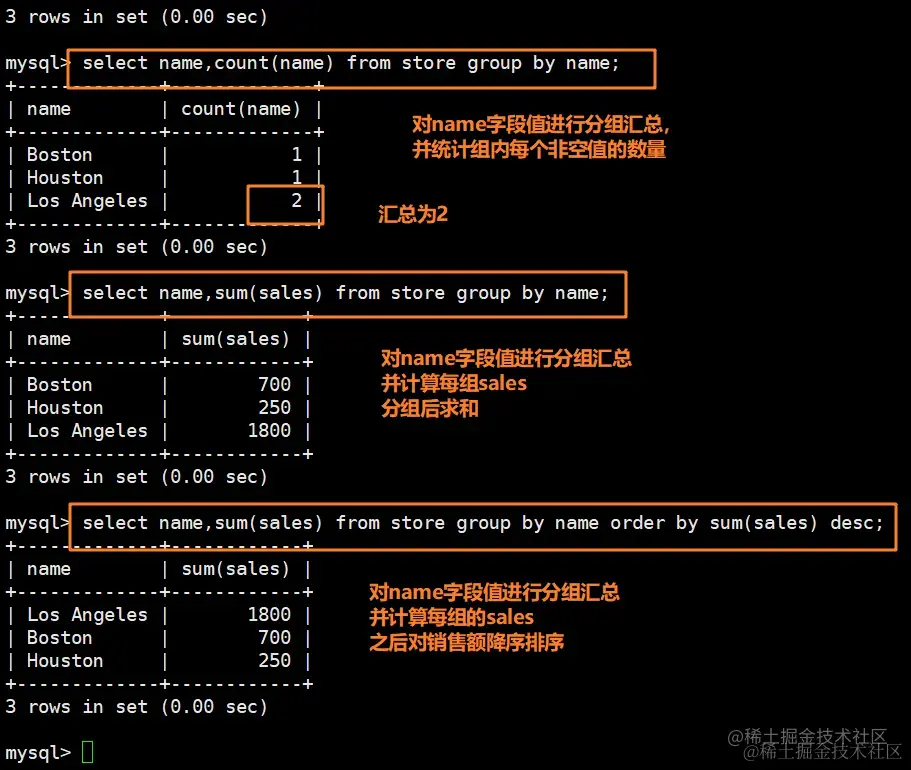
Task: Click the sum(sales) header of the last table
Action: point(235,568)
